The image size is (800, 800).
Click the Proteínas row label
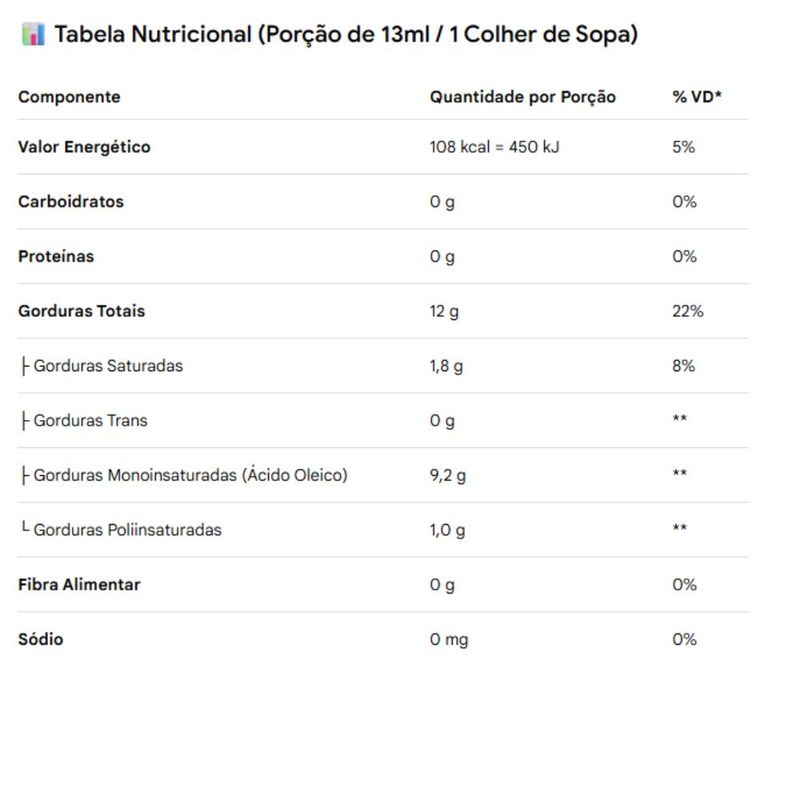point(56,256)
